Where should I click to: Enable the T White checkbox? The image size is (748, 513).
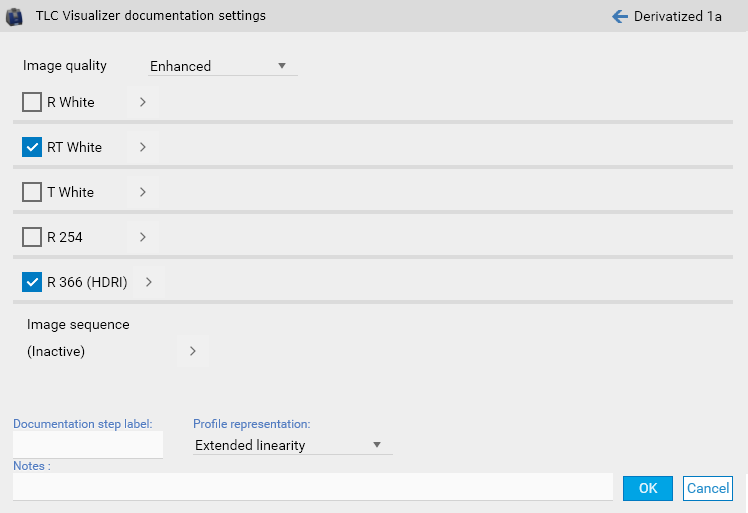coord(32,192)
